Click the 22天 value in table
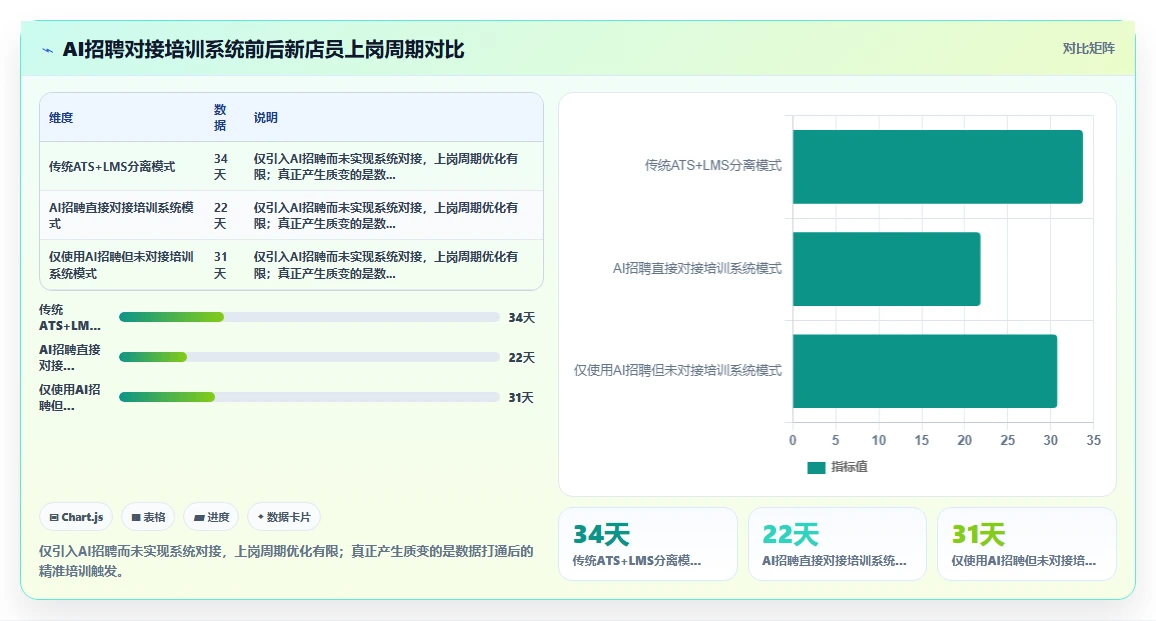This screenshot has height=621, width=1156. [x=220, y=215]
